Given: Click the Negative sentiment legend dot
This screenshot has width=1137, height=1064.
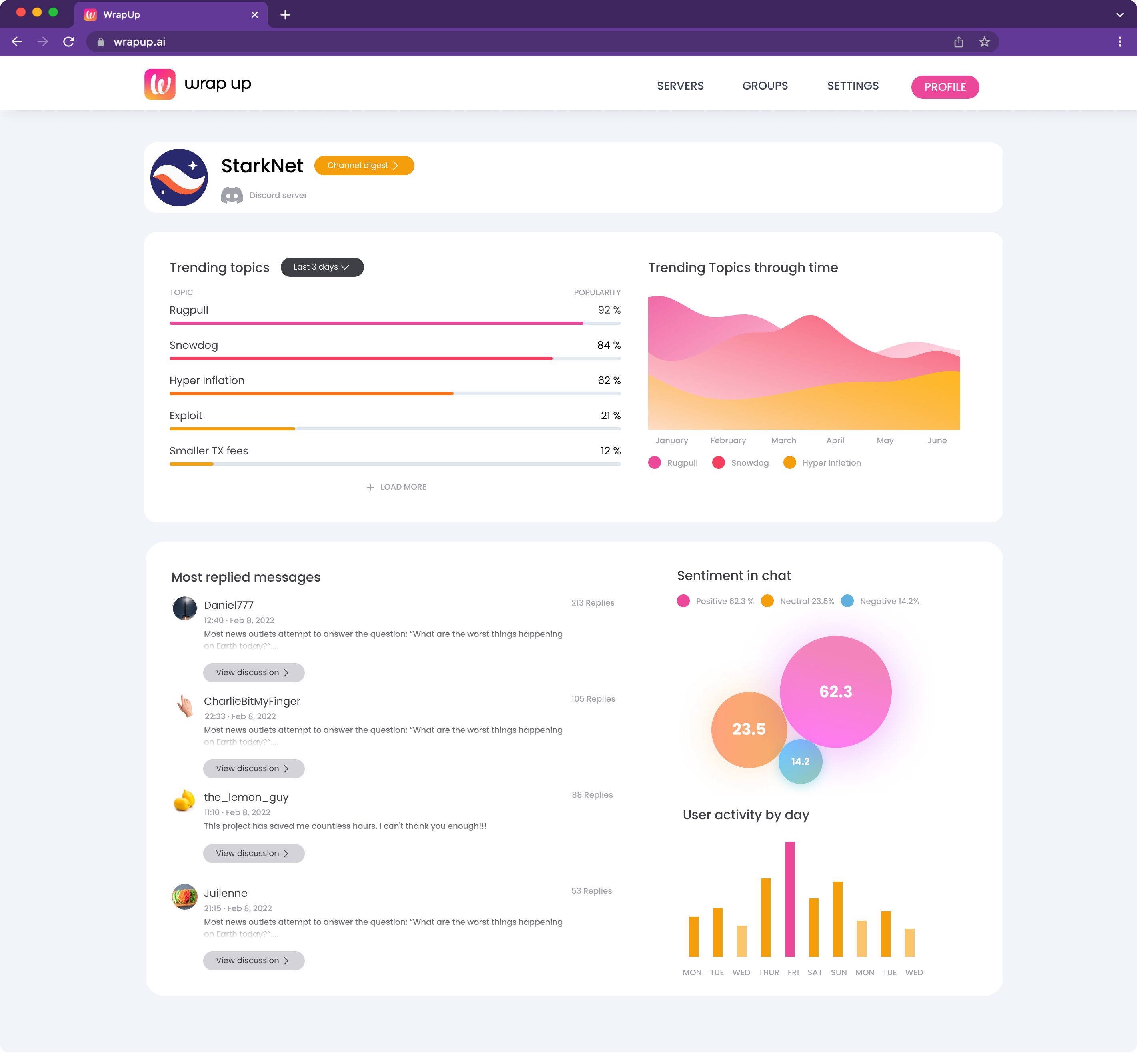Looking at the screenshot, I should point(847,601).
